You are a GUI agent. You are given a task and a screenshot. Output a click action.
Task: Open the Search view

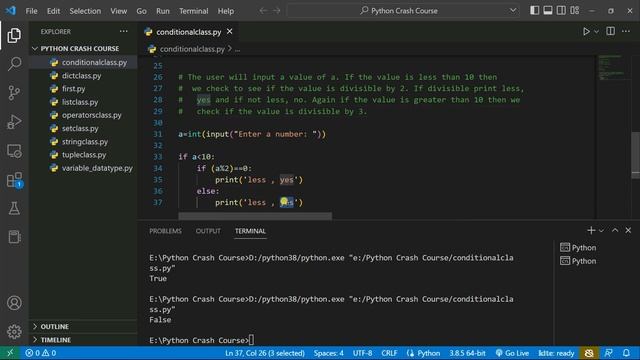(x=14, y=64)
